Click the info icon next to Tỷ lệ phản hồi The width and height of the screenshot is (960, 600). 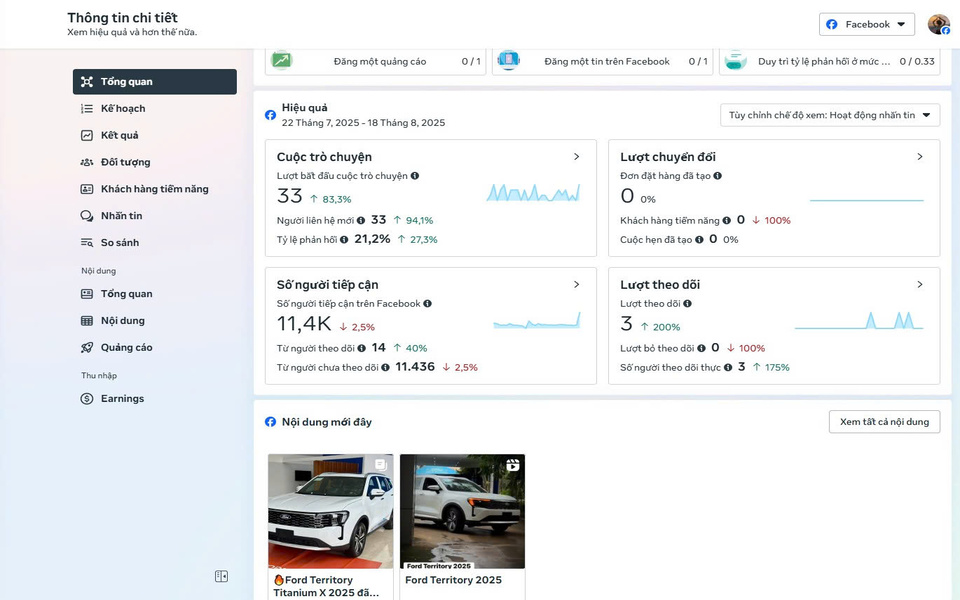(344, 240)
